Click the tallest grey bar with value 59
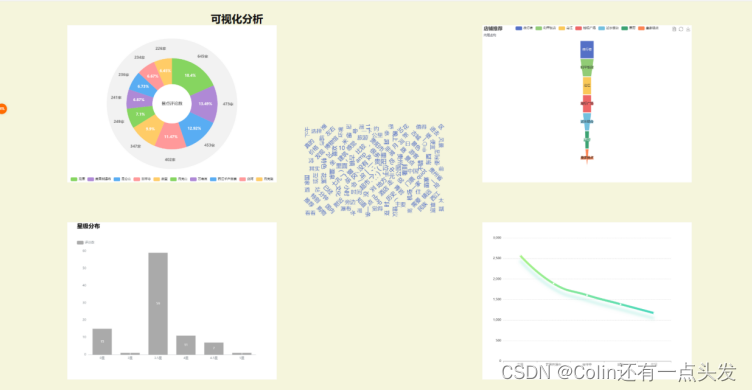This screenshot has width=752, height=392. [x=158, y=303]
